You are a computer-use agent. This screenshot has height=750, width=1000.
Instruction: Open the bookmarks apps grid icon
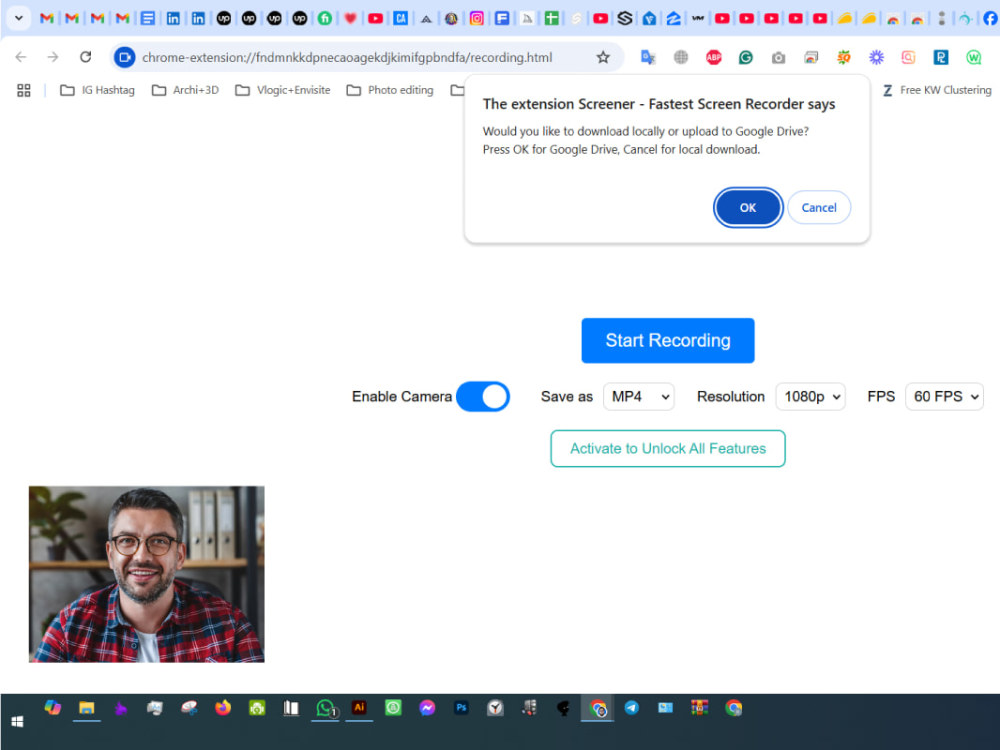tap(24, 90)
